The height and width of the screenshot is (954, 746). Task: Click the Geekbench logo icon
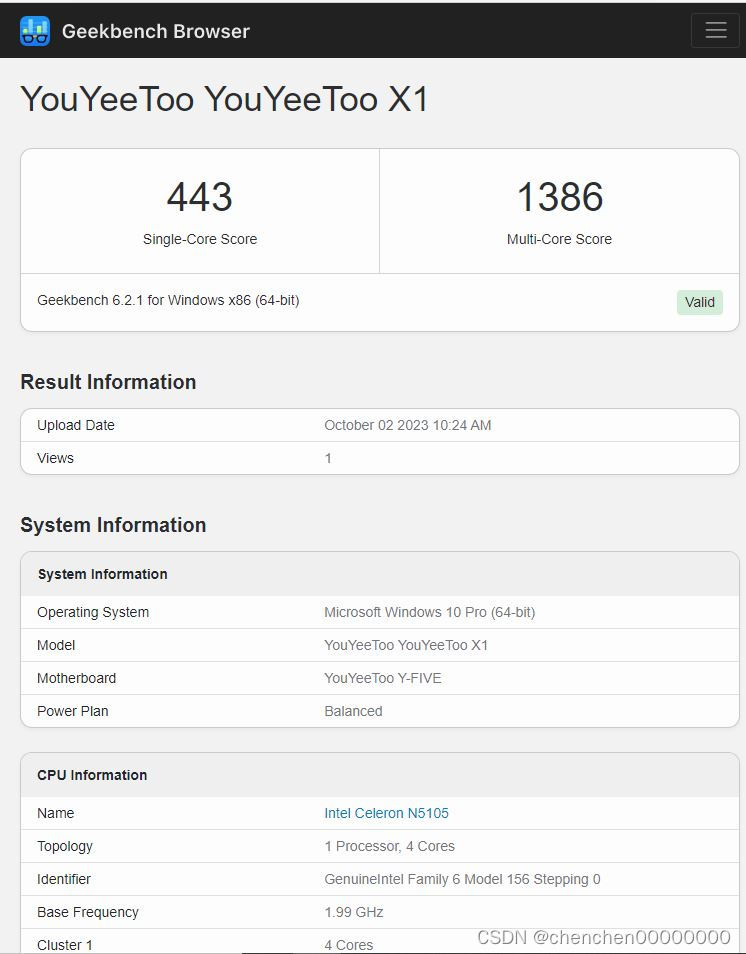point(35,30)
